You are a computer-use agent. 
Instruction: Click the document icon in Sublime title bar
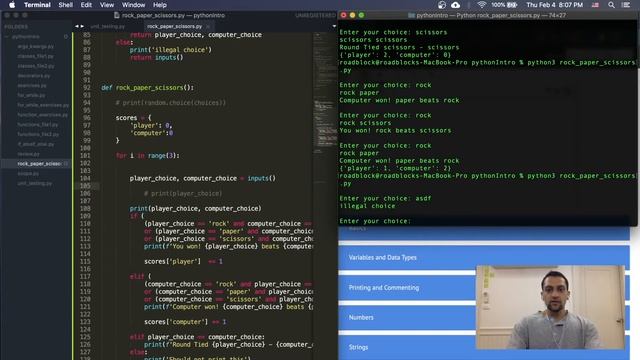pyautogui.click(x=117, y=15)
